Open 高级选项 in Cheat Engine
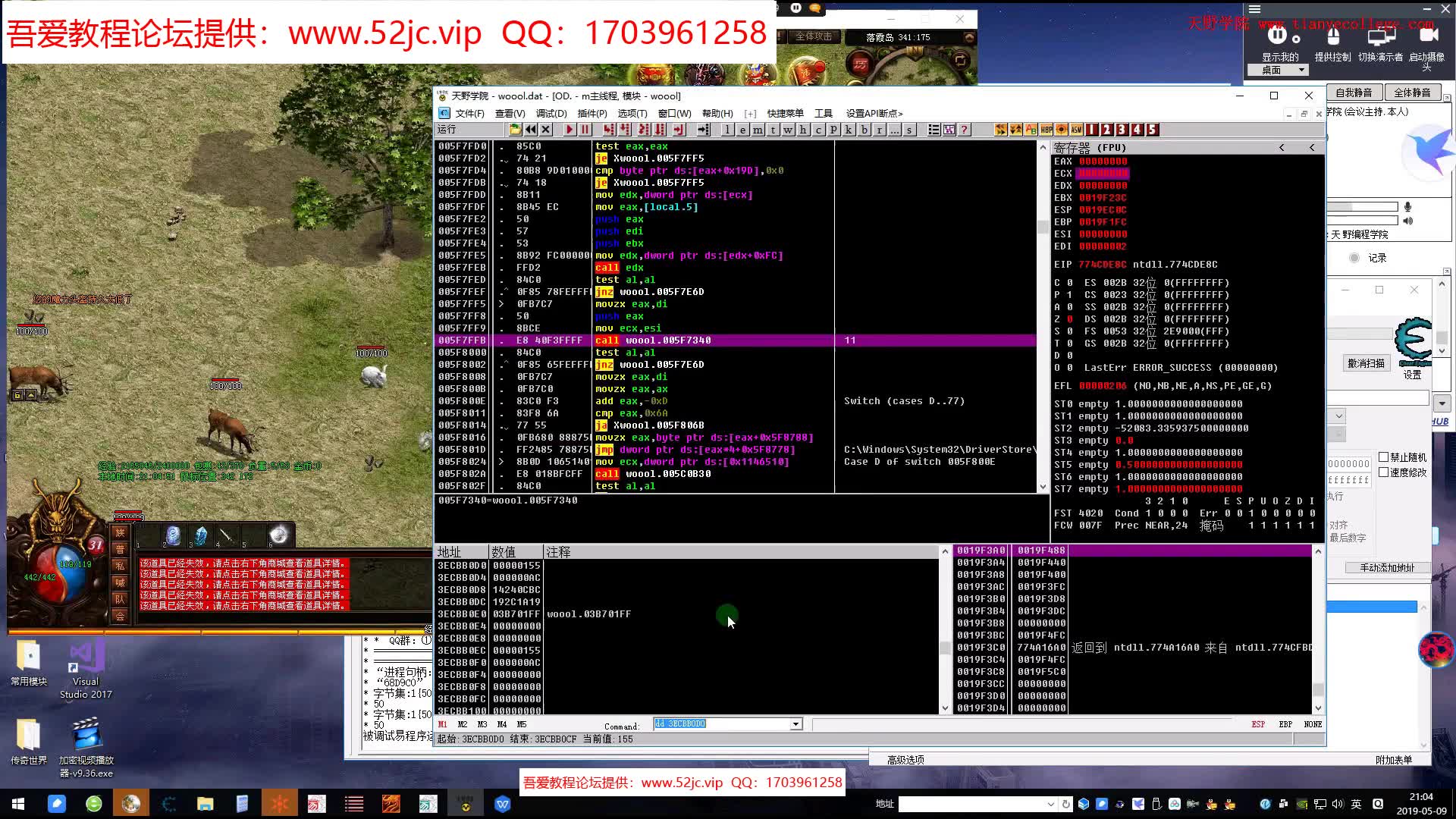 [x=905, y=760]
